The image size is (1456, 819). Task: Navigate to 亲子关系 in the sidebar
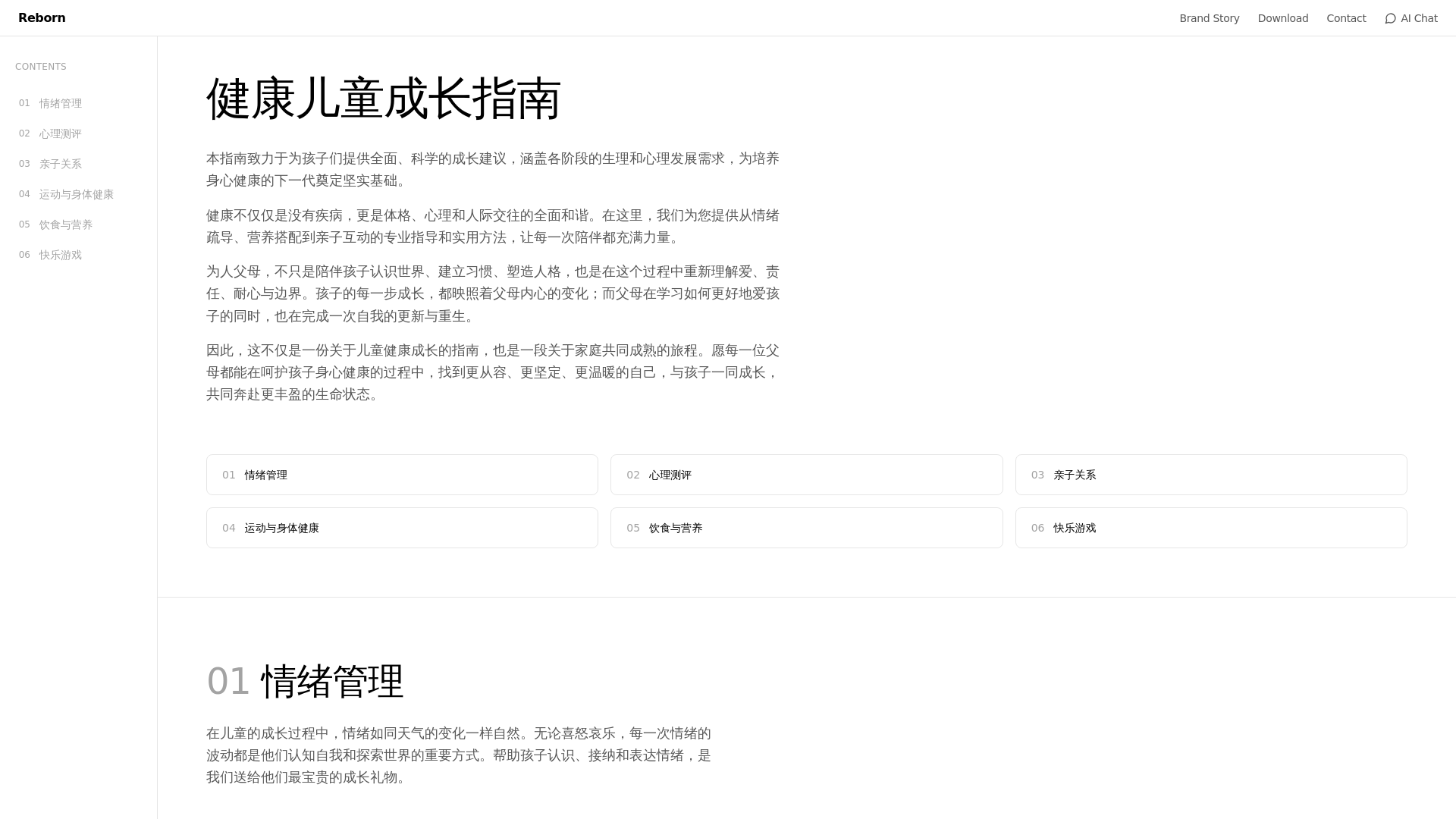coord(60,164)
